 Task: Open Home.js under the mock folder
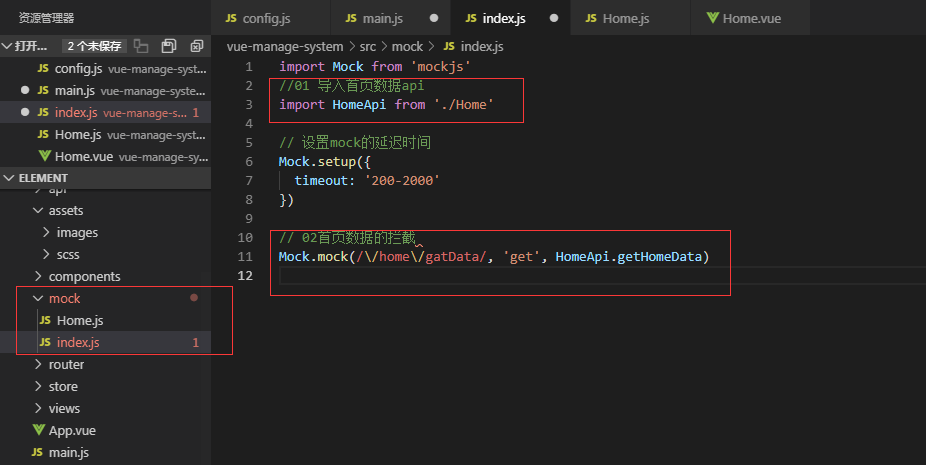pyautogui.click(x=105, y=320)
